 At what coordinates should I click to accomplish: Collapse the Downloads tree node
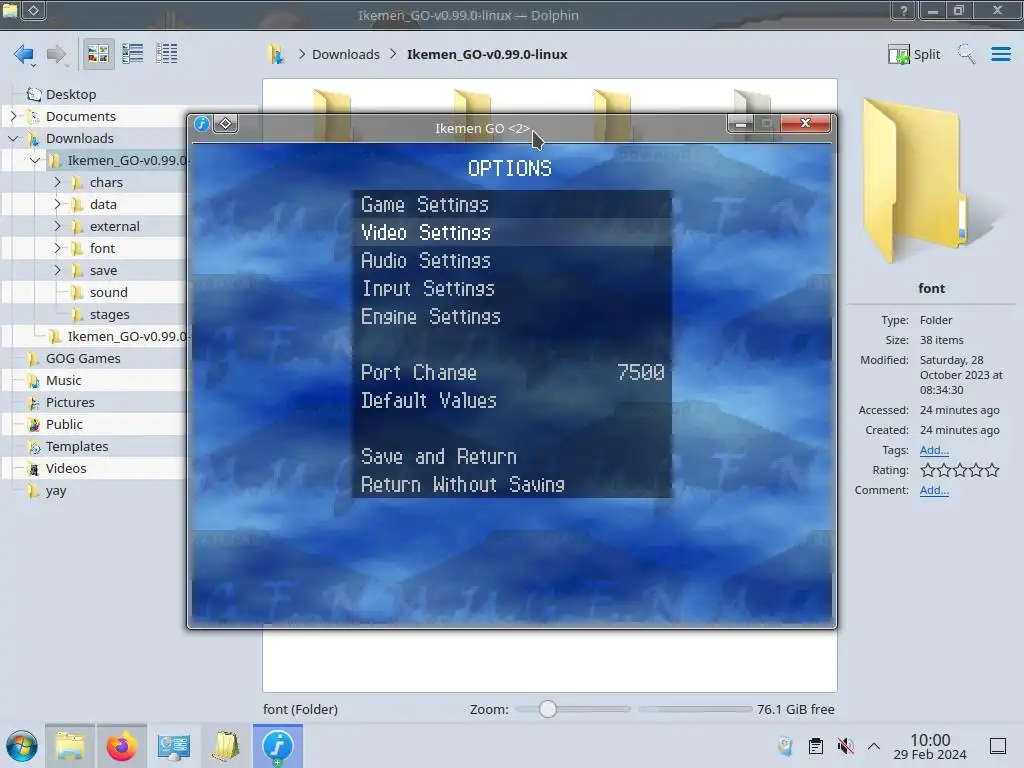coord(14,138)
